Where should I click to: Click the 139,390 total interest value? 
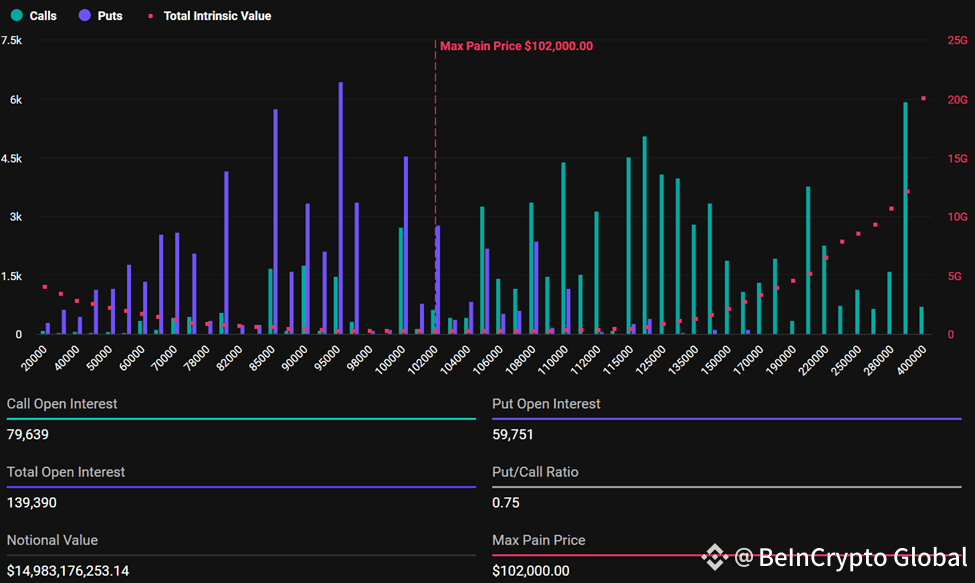32,503
